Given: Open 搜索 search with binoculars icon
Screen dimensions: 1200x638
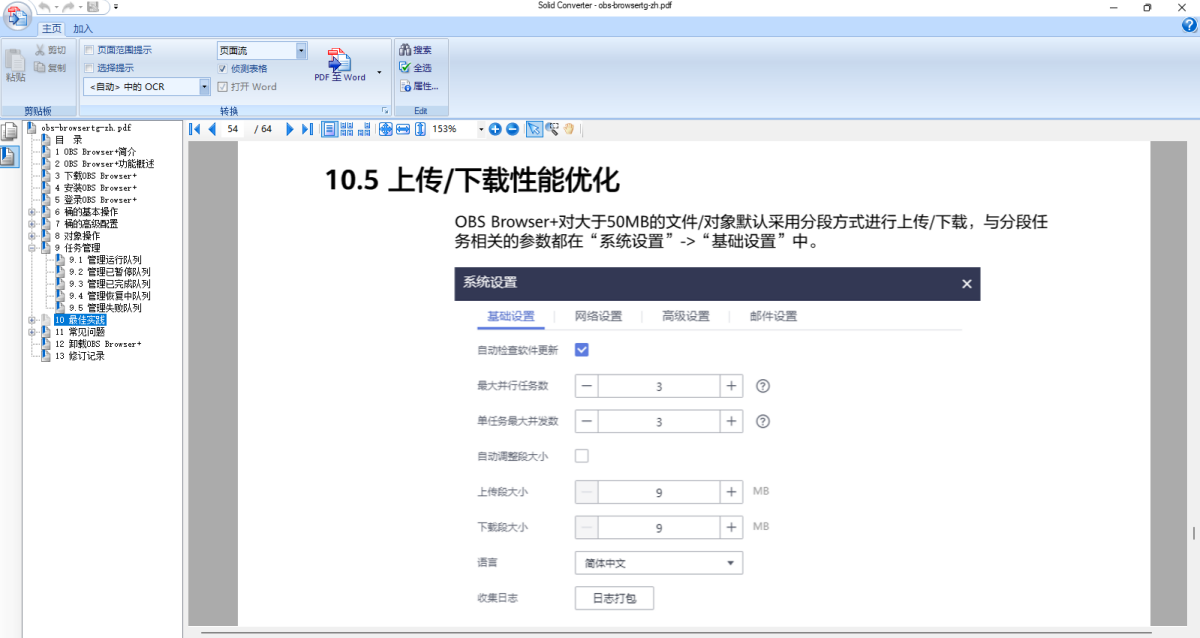Looking at the screenshot, I should [415, 50].
